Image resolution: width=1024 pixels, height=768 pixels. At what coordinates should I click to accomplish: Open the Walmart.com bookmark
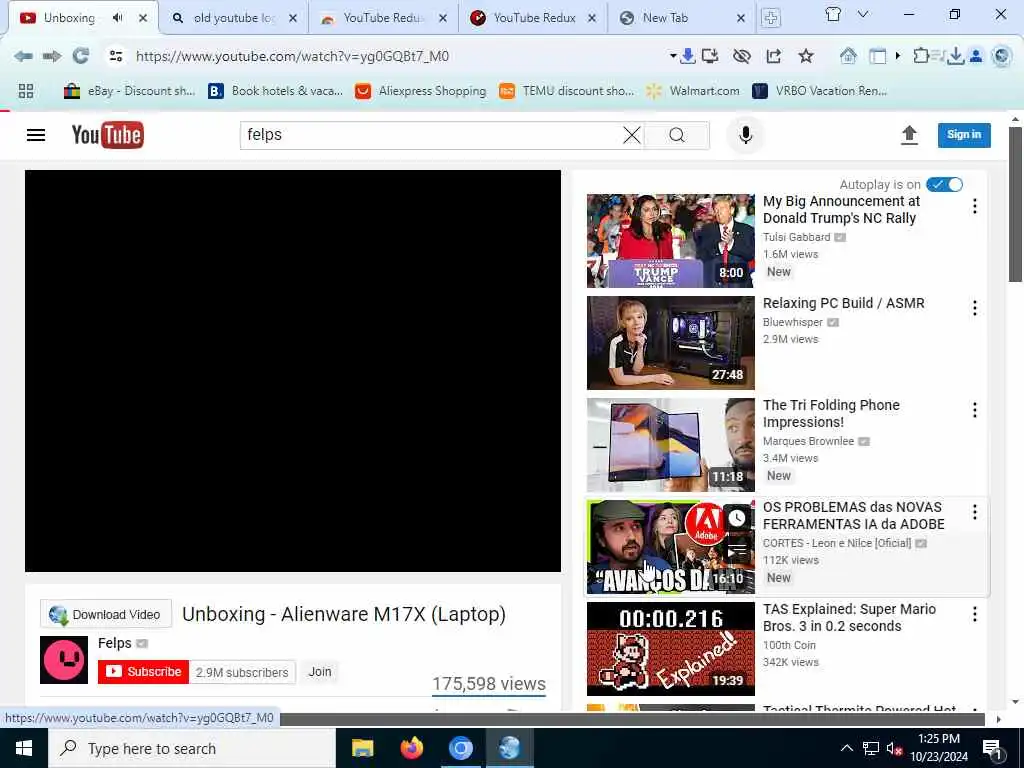click(x=693, y=91)
